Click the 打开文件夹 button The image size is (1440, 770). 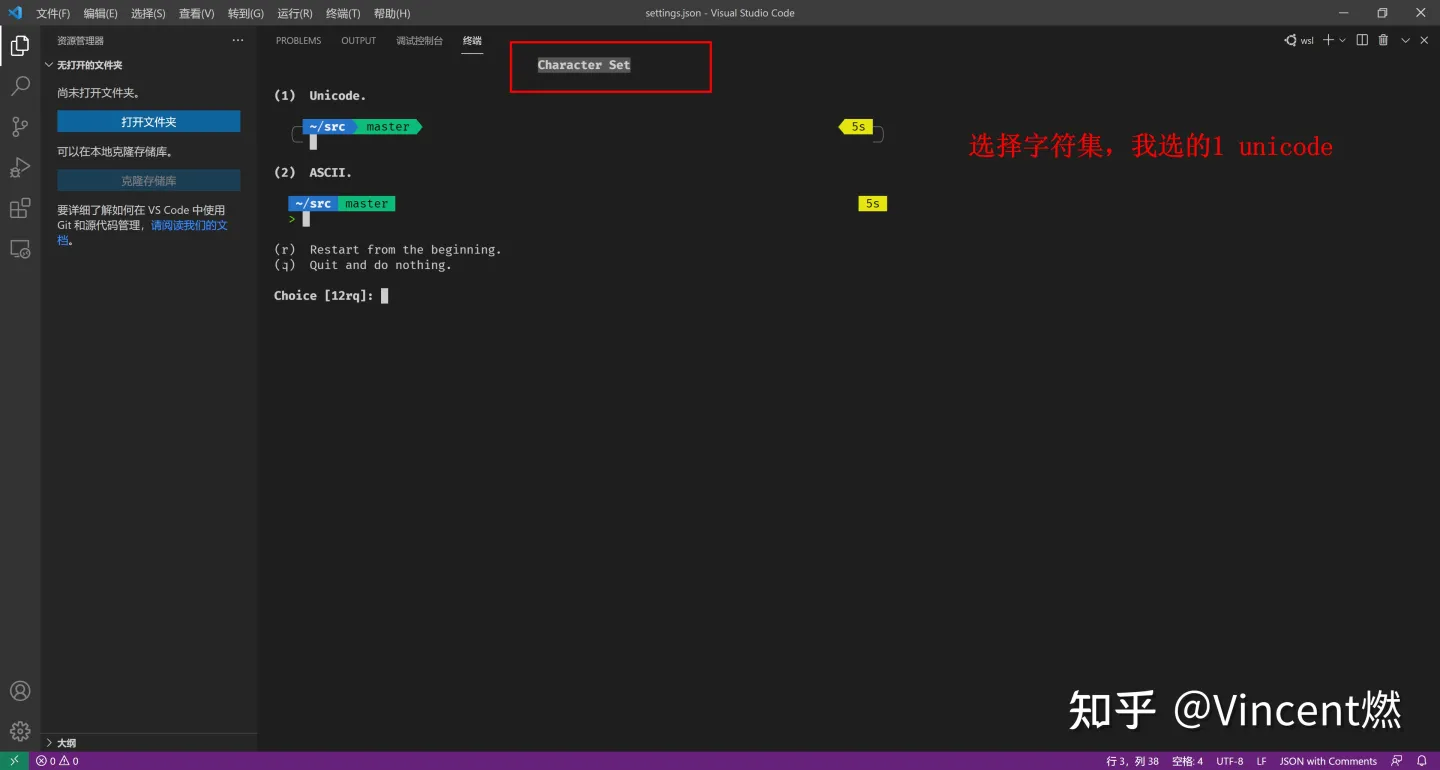148,121
